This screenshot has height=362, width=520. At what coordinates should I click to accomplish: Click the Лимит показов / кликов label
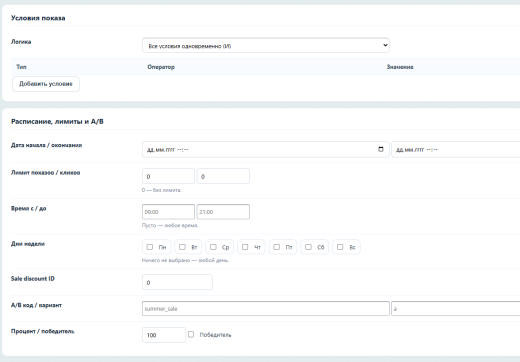click(x=45, y=173)
